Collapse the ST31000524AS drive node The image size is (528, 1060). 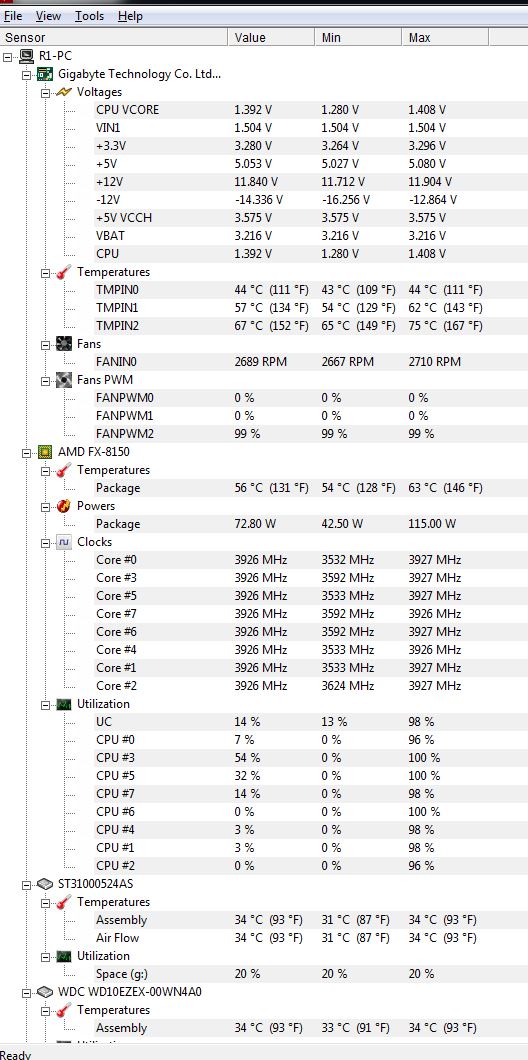click(27, 884)
